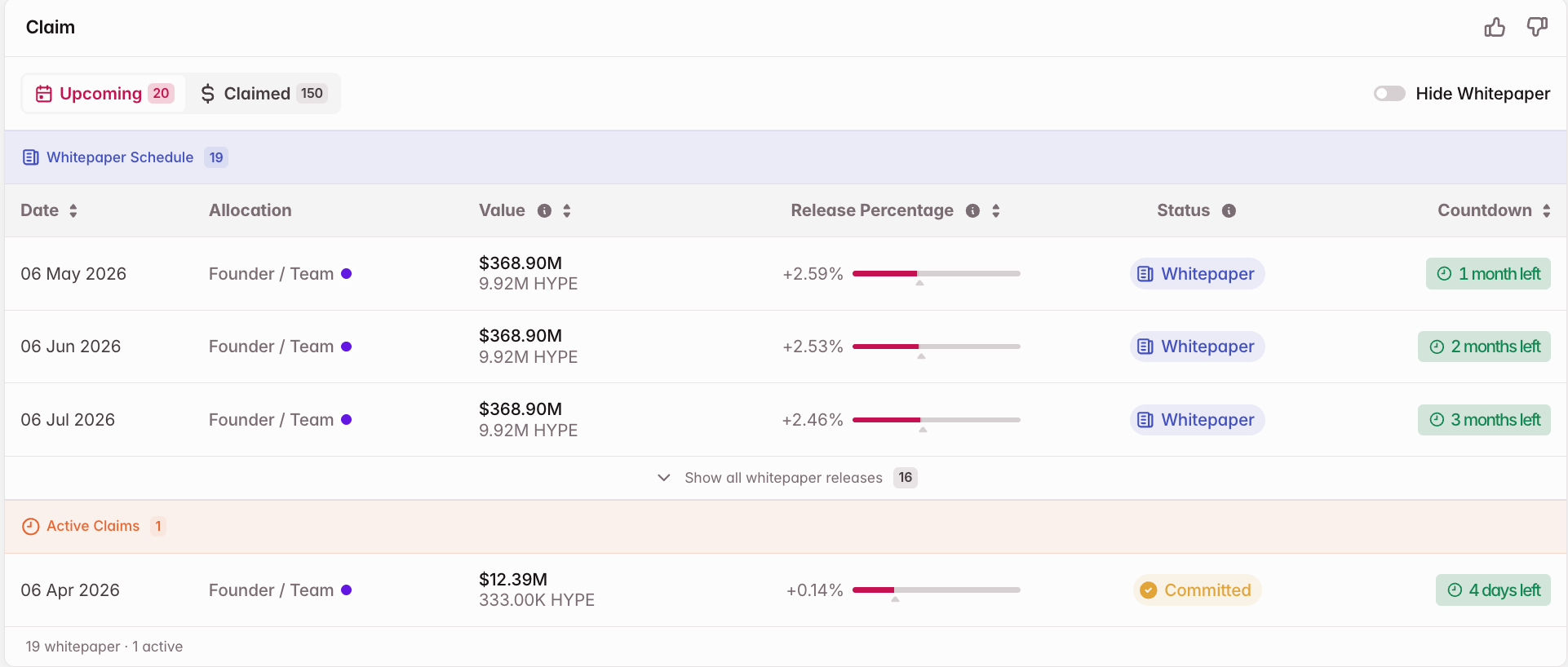
Task: Click the Release Percentage info icon
Action: click(972, 210)
